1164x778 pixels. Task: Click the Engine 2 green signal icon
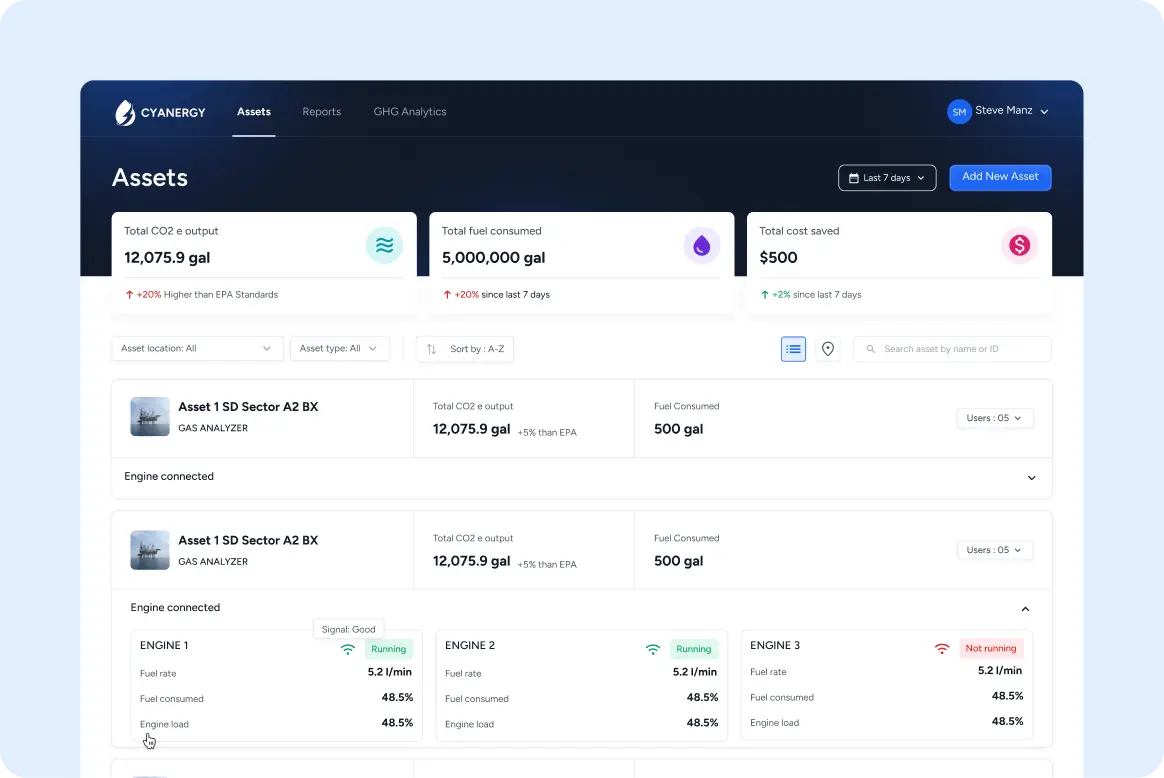pos(653,650)
